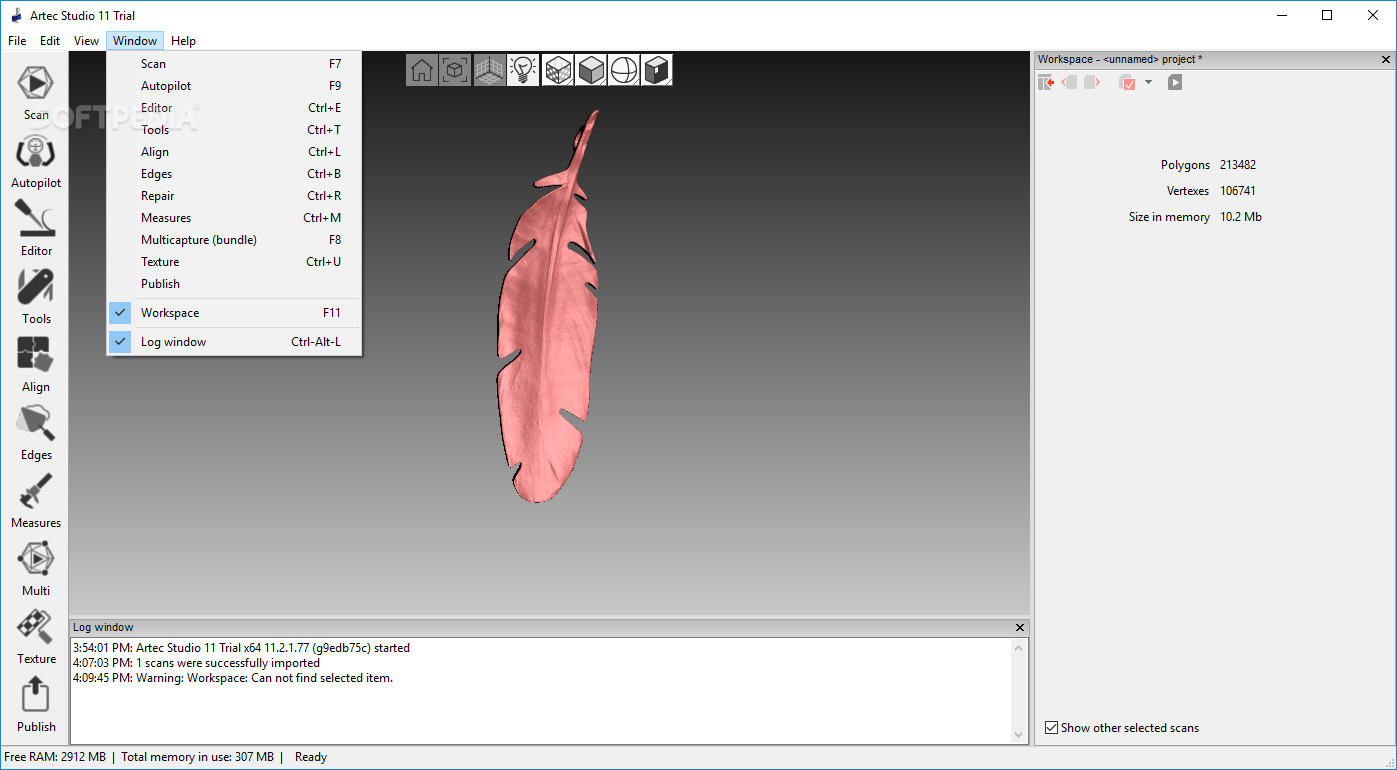1397x770 pixels.
Task: Toggle the grid display icon
Action: [489, 70]
